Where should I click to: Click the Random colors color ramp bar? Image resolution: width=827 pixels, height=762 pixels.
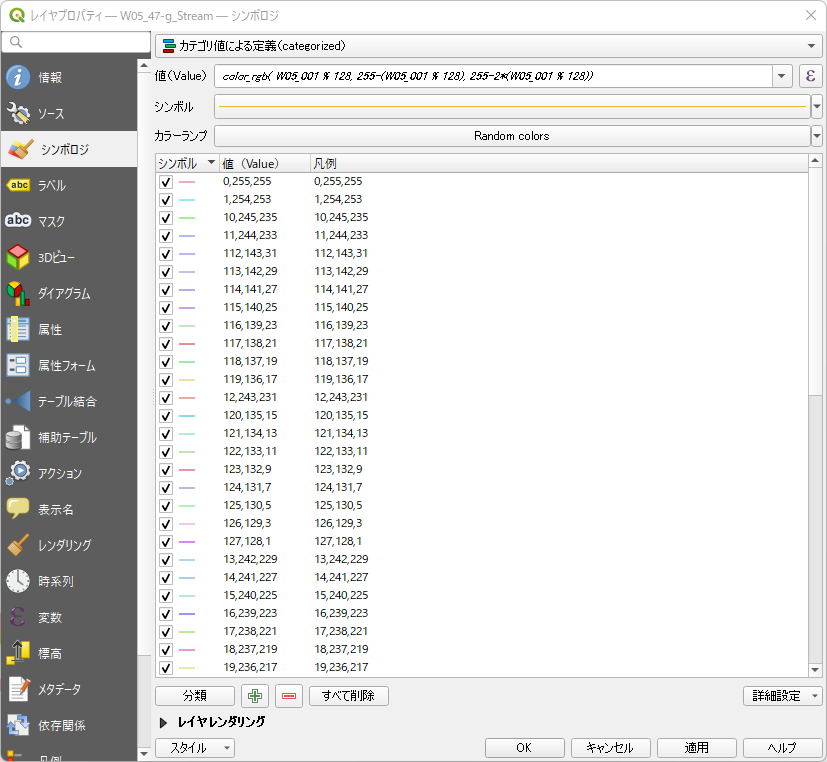[511, 136]
